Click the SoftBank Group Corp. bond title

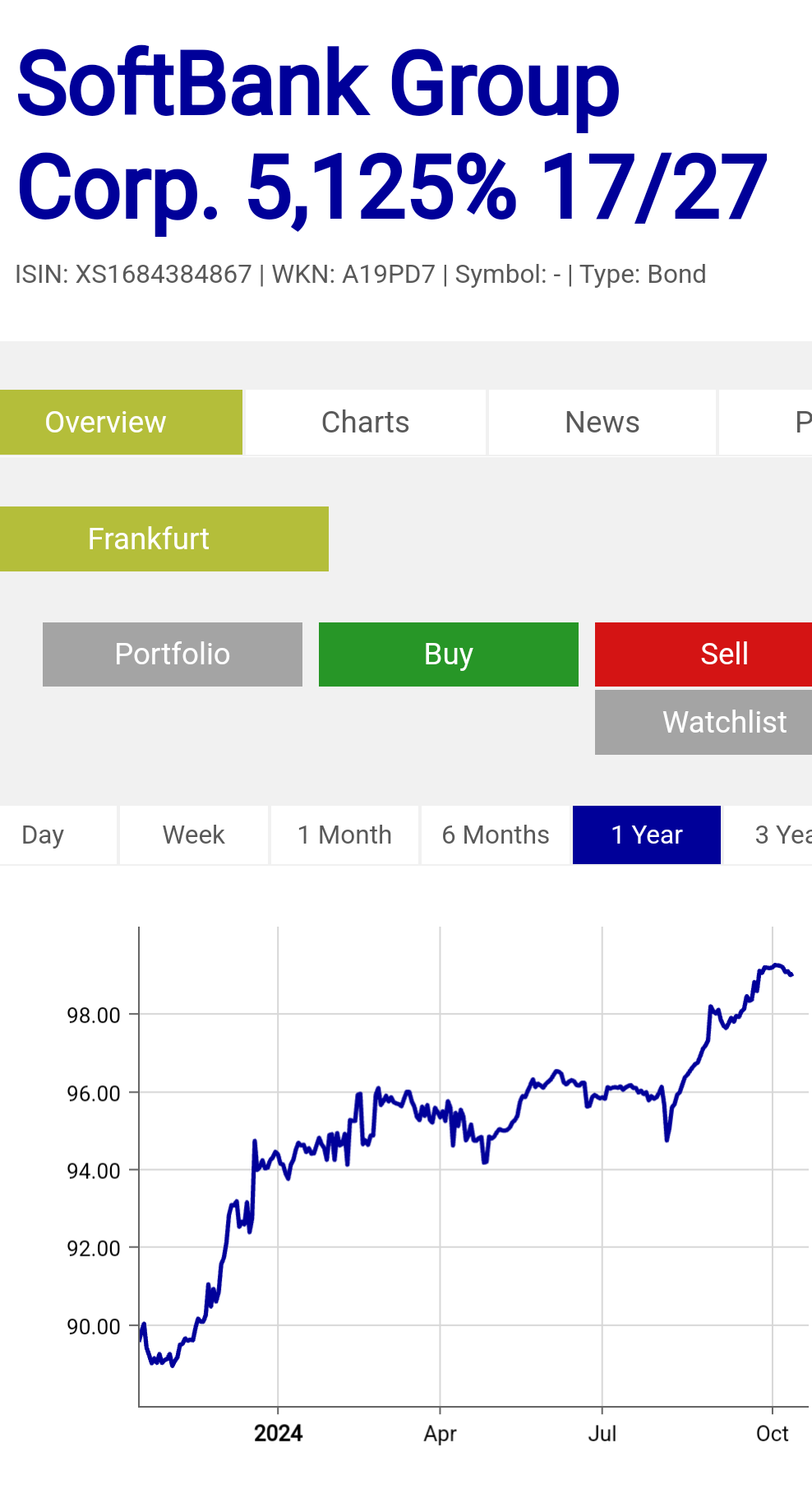tap(391, 136)
